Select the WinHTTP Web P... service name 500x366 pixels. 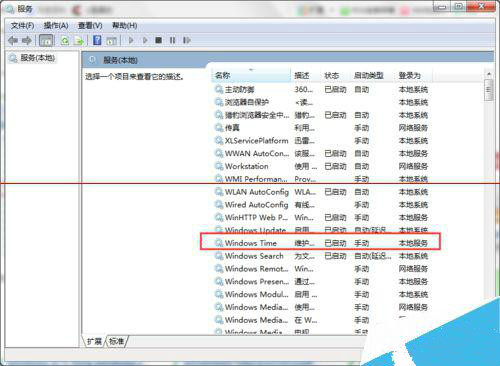coord(256,217)
